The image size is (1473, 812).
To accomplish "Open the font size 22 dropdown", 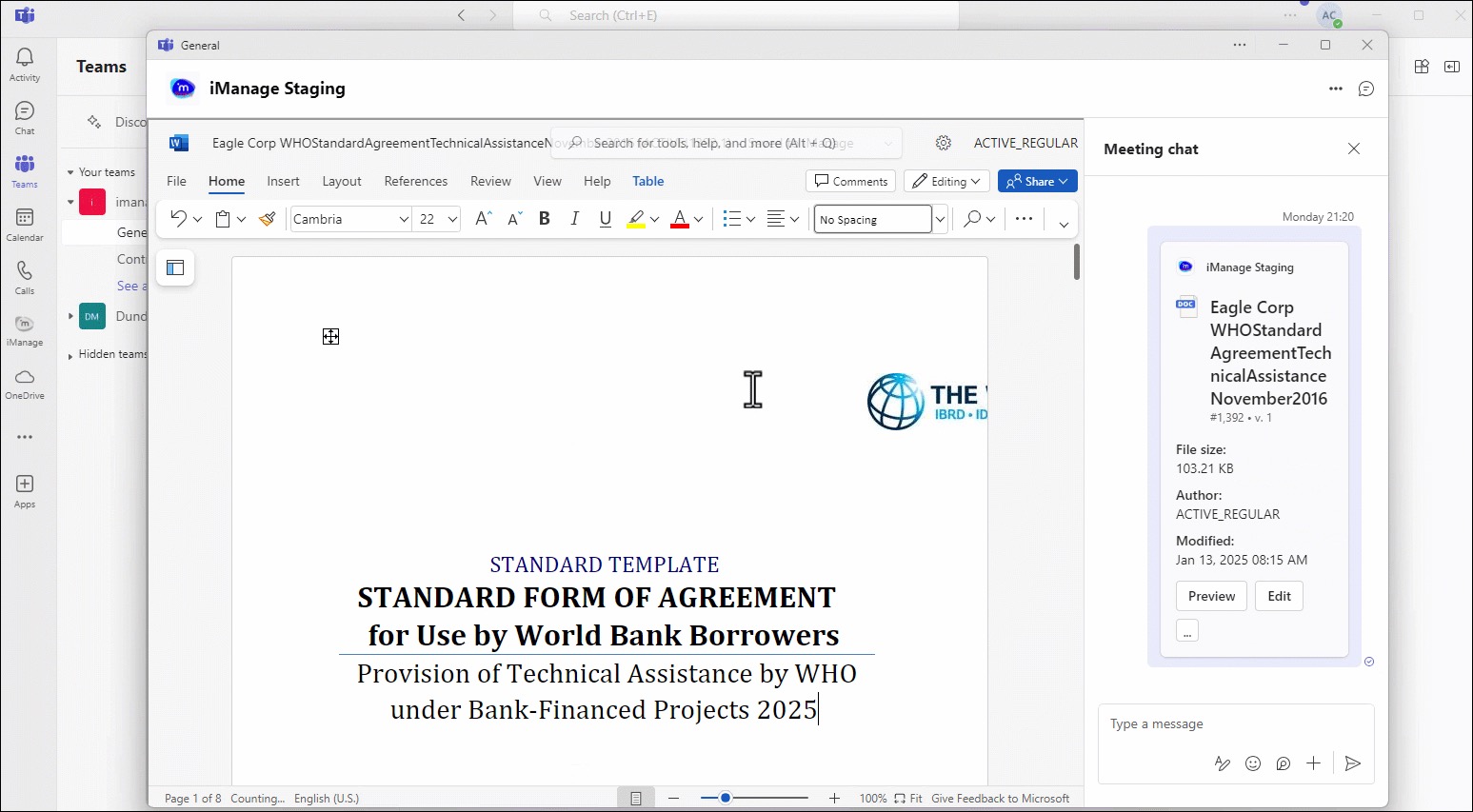I will point(452,220).
